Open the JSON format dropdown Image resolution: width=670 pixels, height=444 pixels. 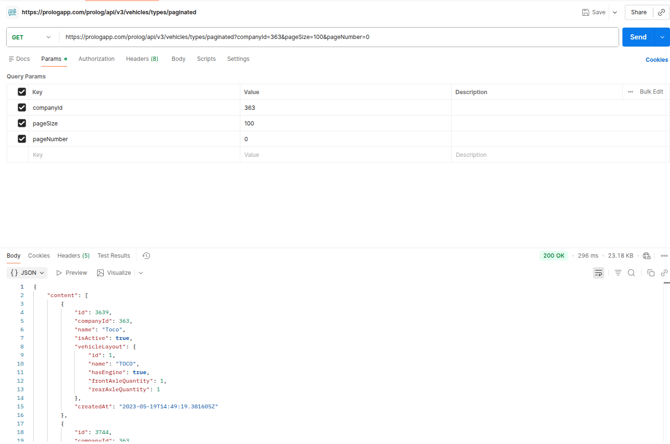27,273
